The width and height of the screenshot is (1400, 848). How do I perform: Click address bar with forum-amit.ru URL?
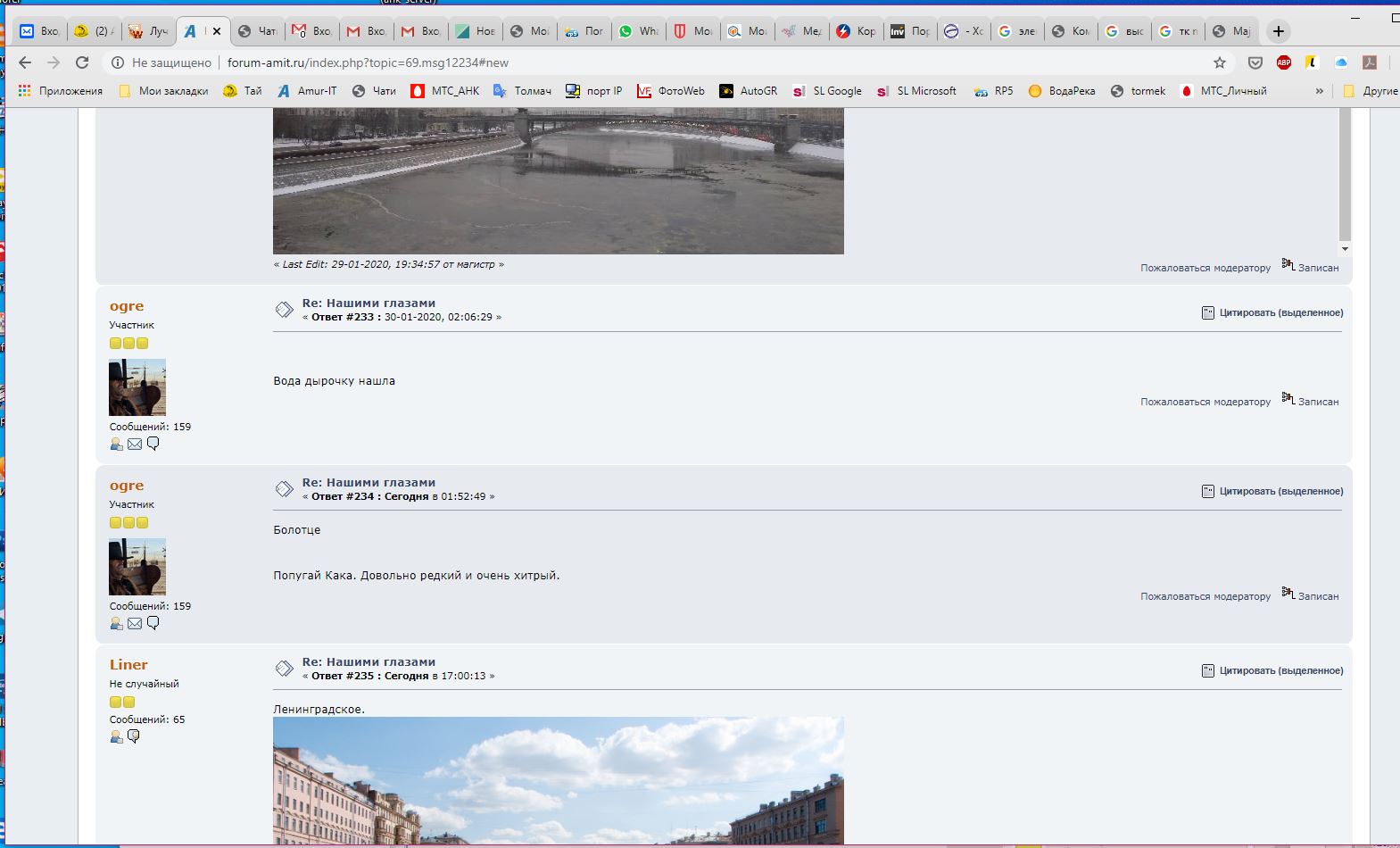click(x=669, y=62)
